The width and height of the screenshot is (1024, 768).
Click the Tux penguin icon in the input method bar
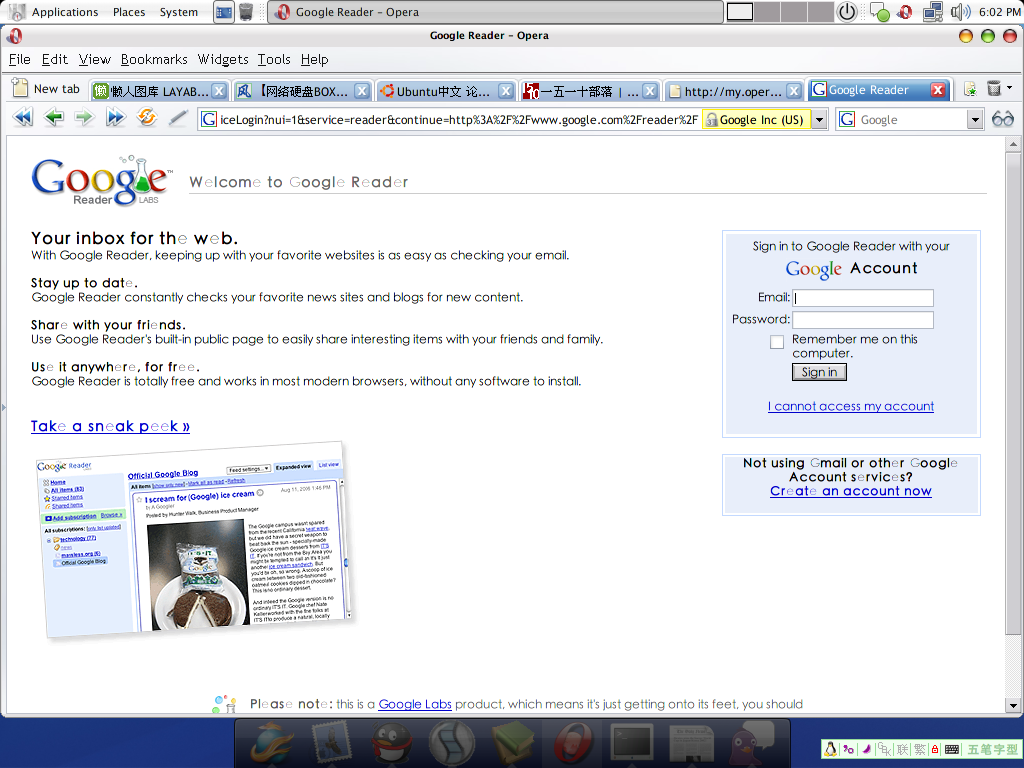coord(830,749)
